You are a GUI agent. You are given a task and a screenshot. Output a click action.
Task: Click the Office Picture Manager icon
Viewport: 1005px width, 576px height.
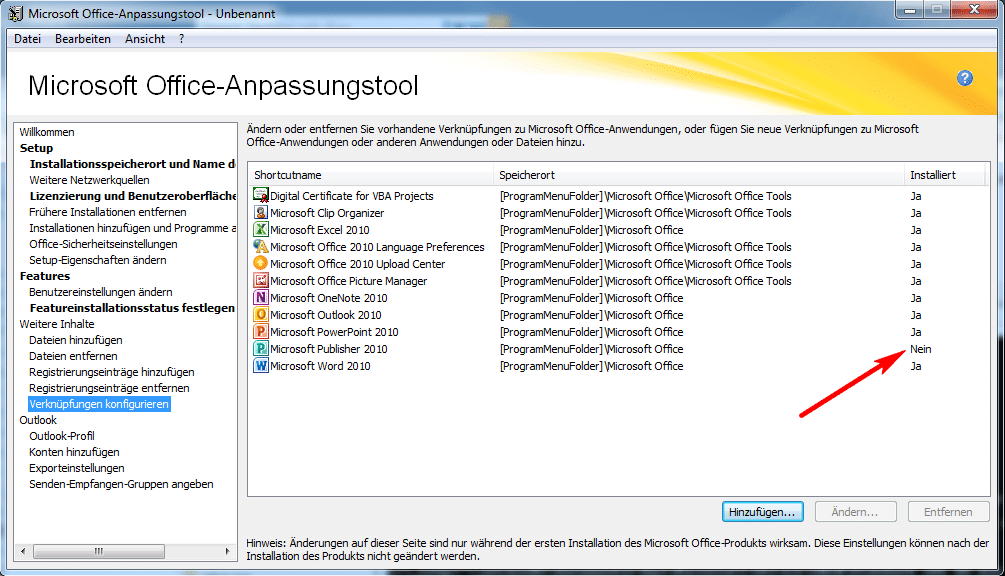click(260, 281)
